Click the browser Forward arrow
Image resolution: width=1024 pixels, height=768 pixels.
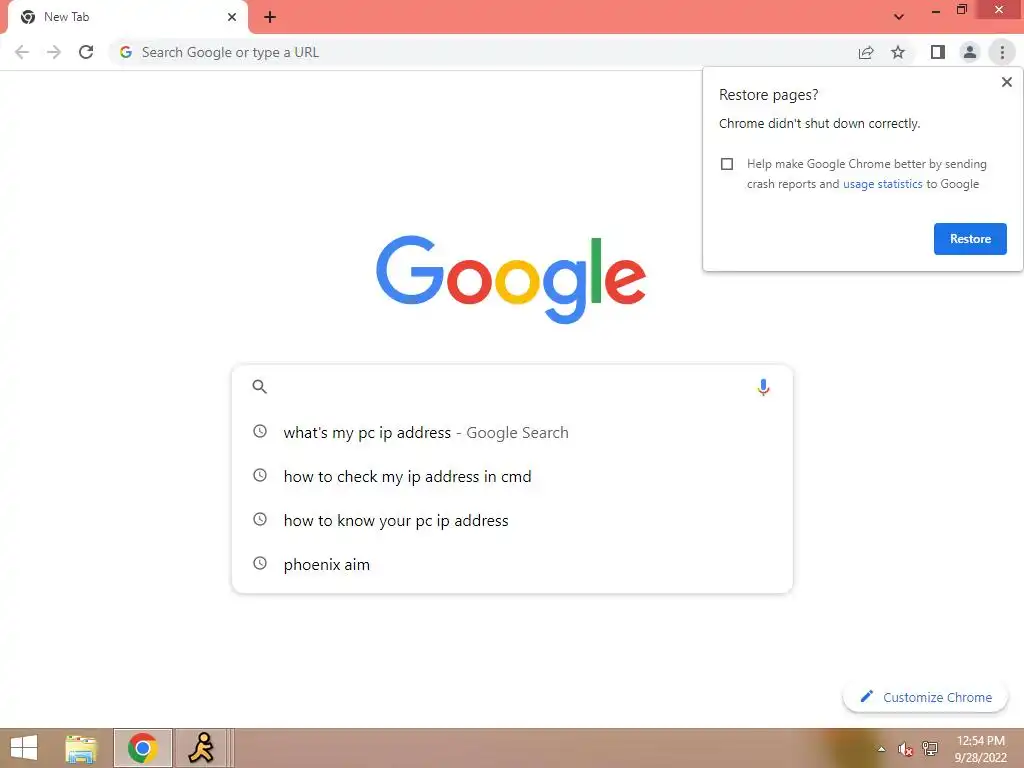(x=54, y=52)
